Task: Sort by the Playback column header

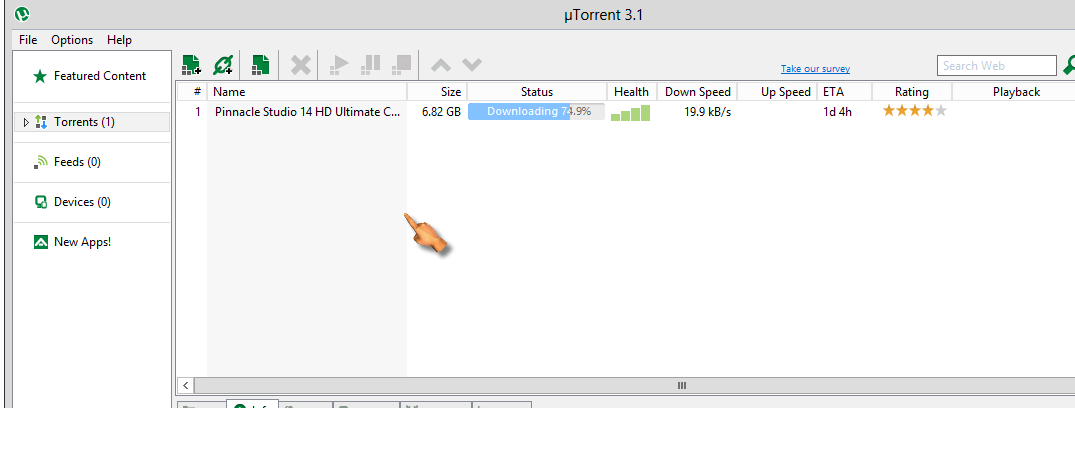Action: tap(1014, 92)
